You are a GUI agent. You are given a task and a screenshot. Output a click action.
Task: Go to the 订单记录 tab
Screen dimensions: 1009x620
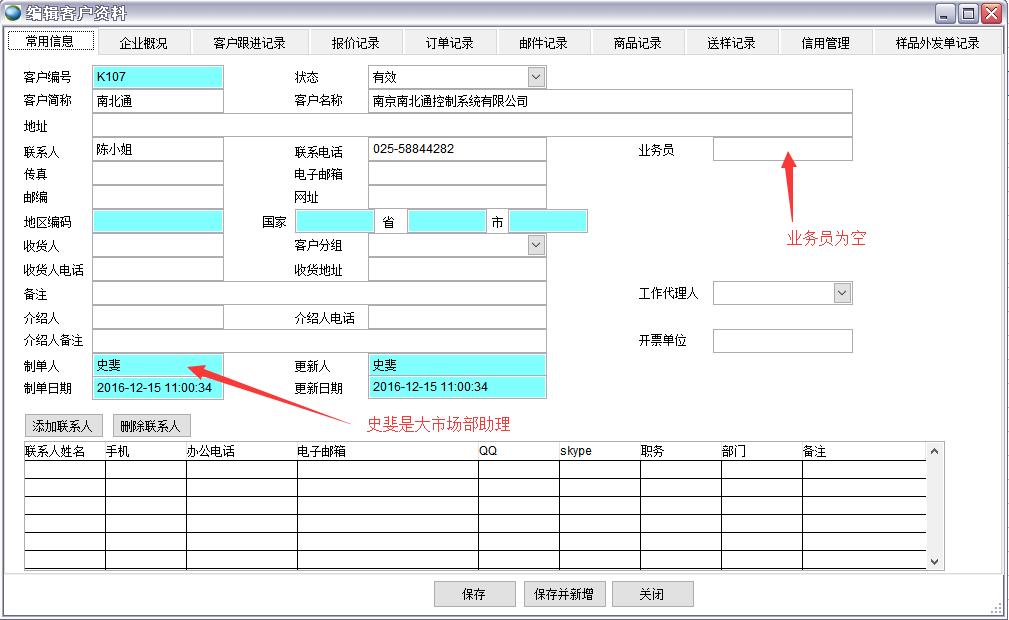tap(449, 43)
